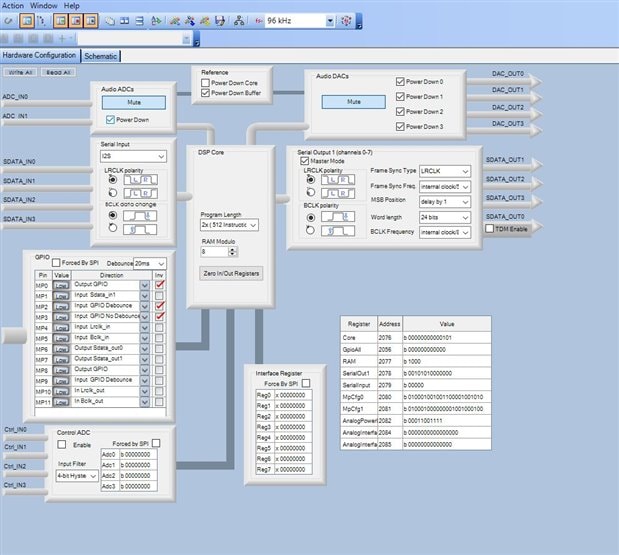Open the Serial Input I2S dropdown
Image resolution: width=619 pixels, height=555 pixels.
pyautogui.click(x=133, y=156)
